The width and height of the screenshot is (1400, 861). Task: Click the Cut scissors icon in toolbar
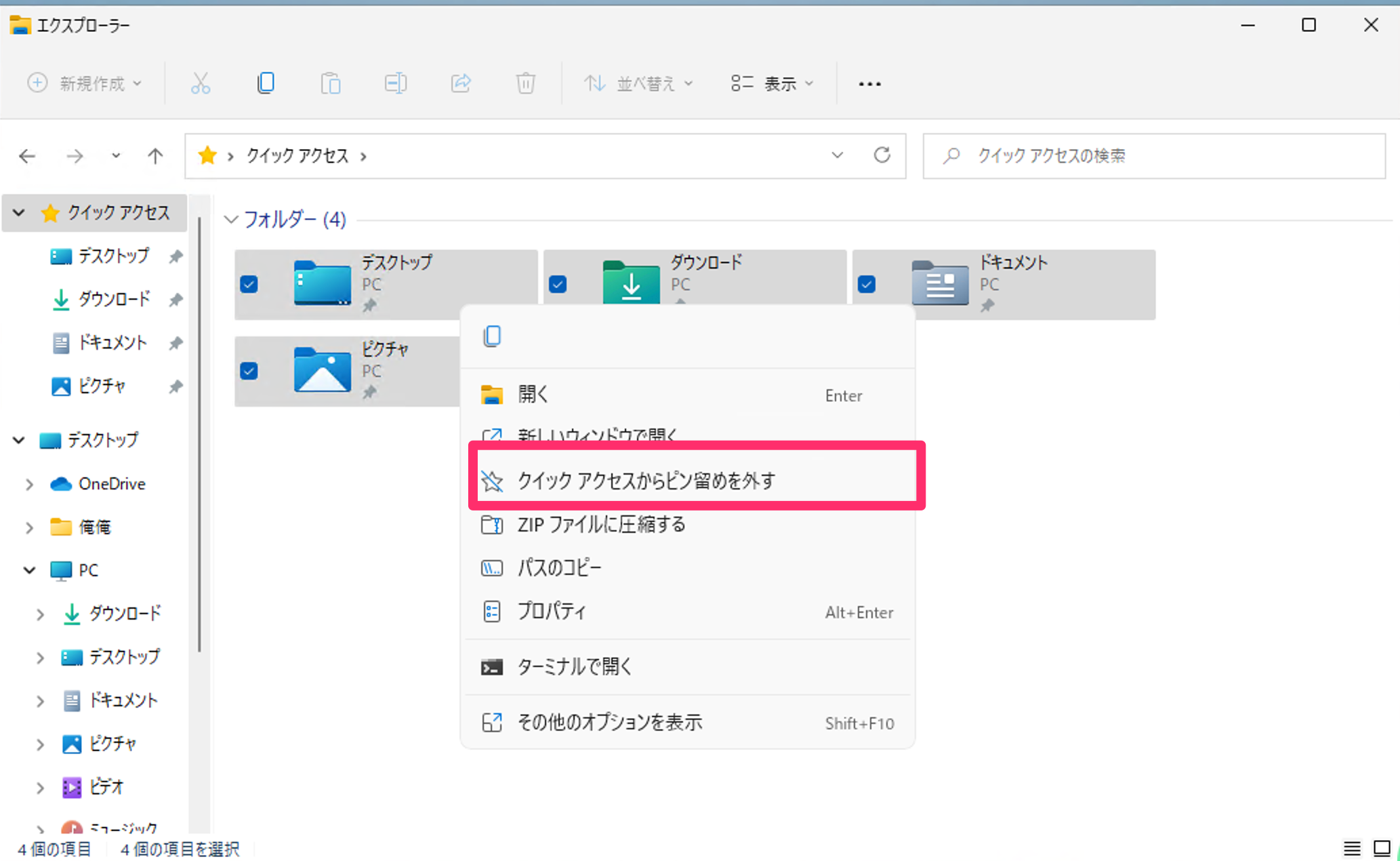click(201, 83)
